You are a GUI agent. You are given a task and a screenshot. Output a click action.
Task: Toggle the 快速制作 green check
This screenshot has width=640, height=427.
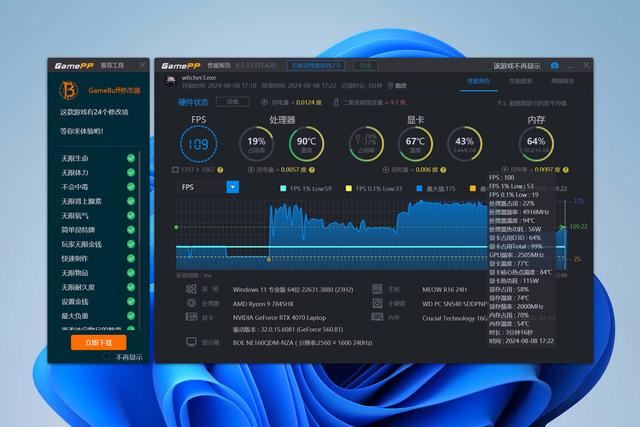point(131,257)
